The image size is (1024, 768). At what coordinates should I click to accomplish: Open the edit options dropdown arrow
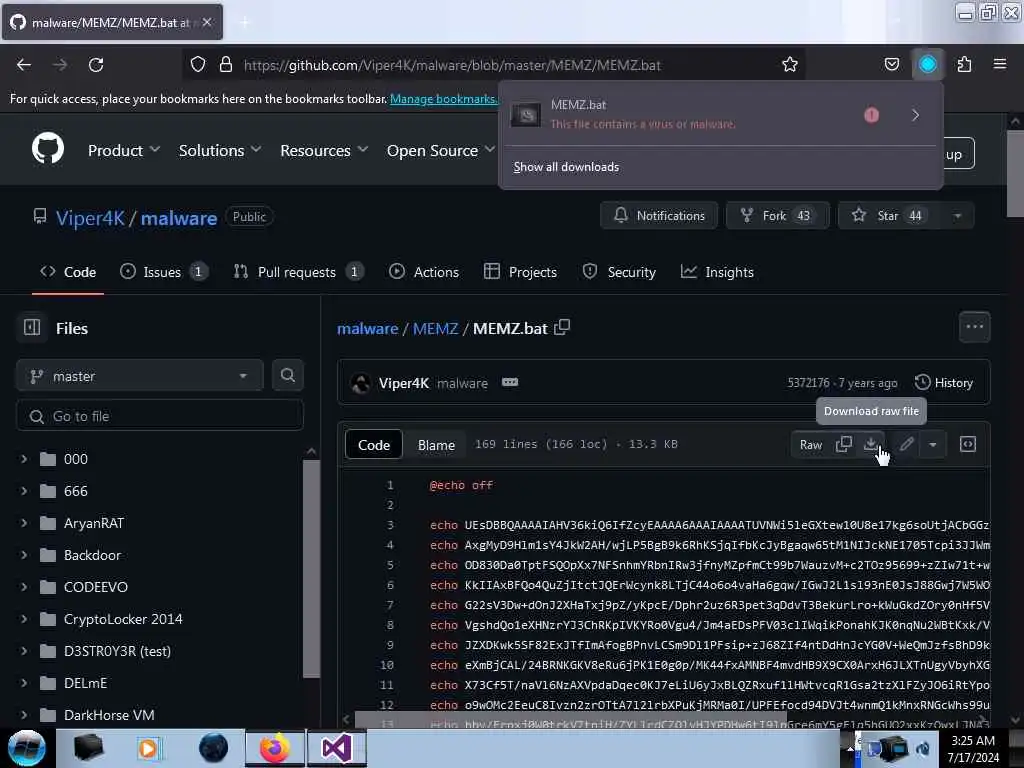[x=933, y=444]
